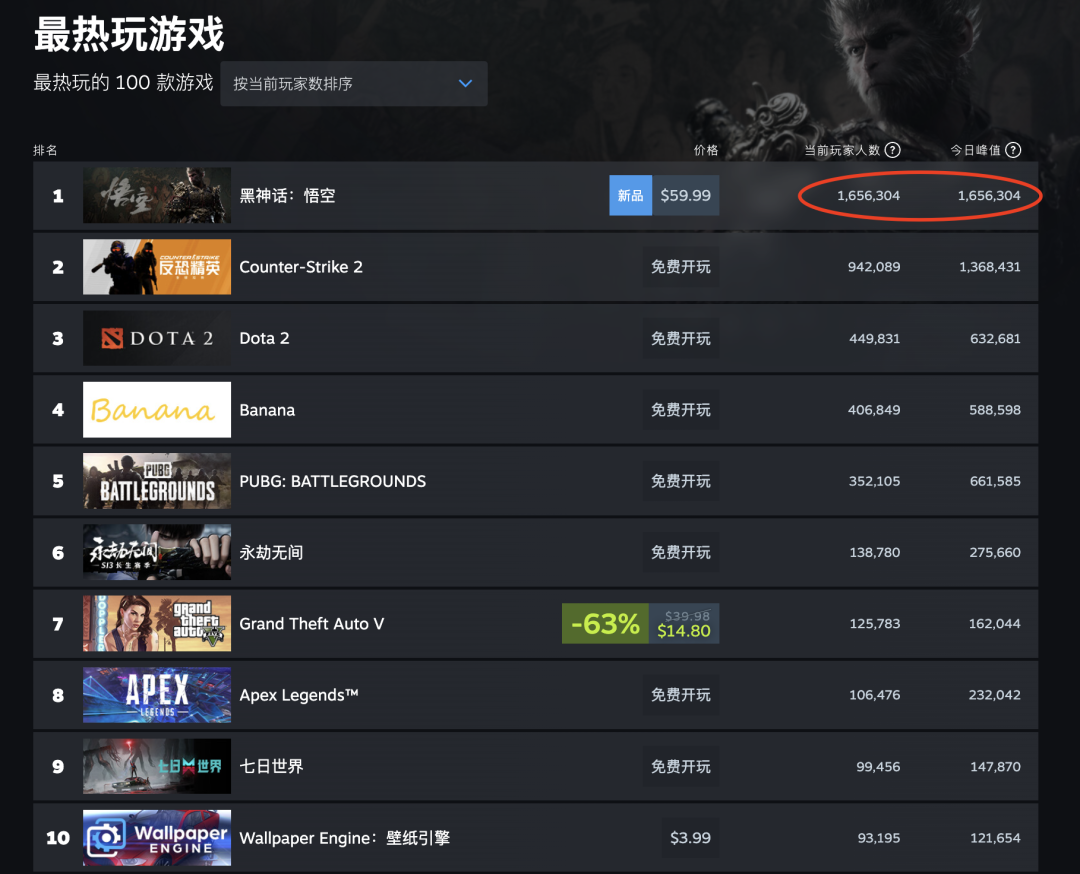1080x874 pixels.
Task: Open the Grand Theft Auto V thumbnail
Action: click(x=157, y=623)
